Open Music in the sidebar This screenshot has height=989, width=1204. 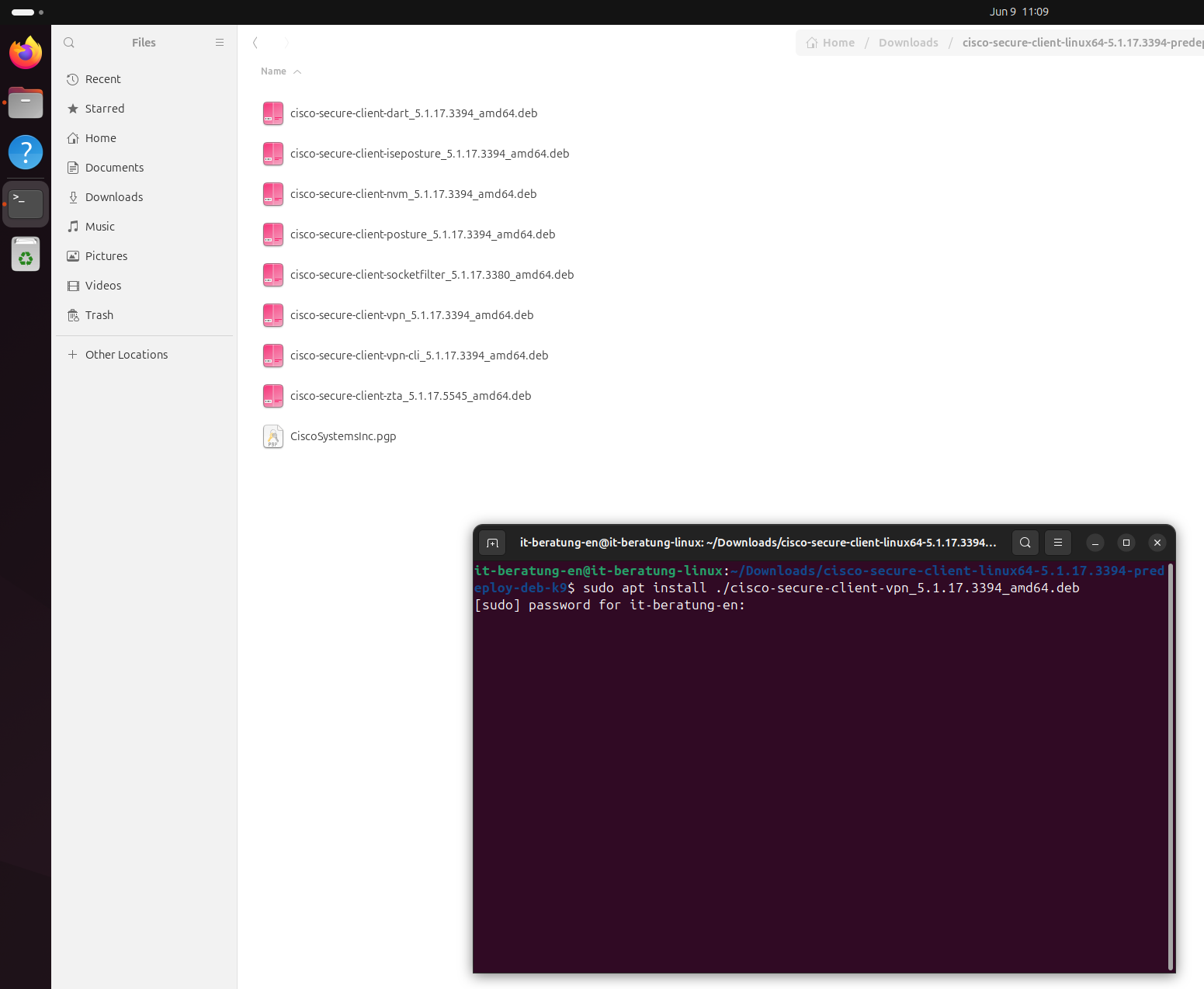coord(144,227)
